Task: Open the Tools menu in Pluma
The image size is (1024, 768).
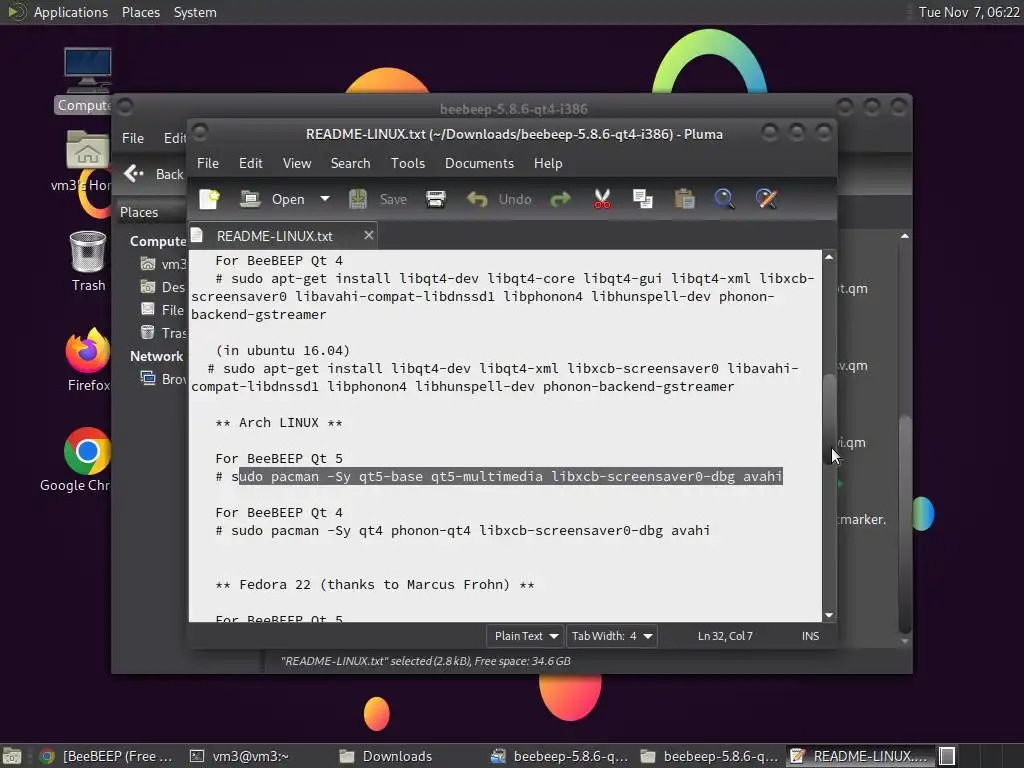Action: [x=408, y=163]
